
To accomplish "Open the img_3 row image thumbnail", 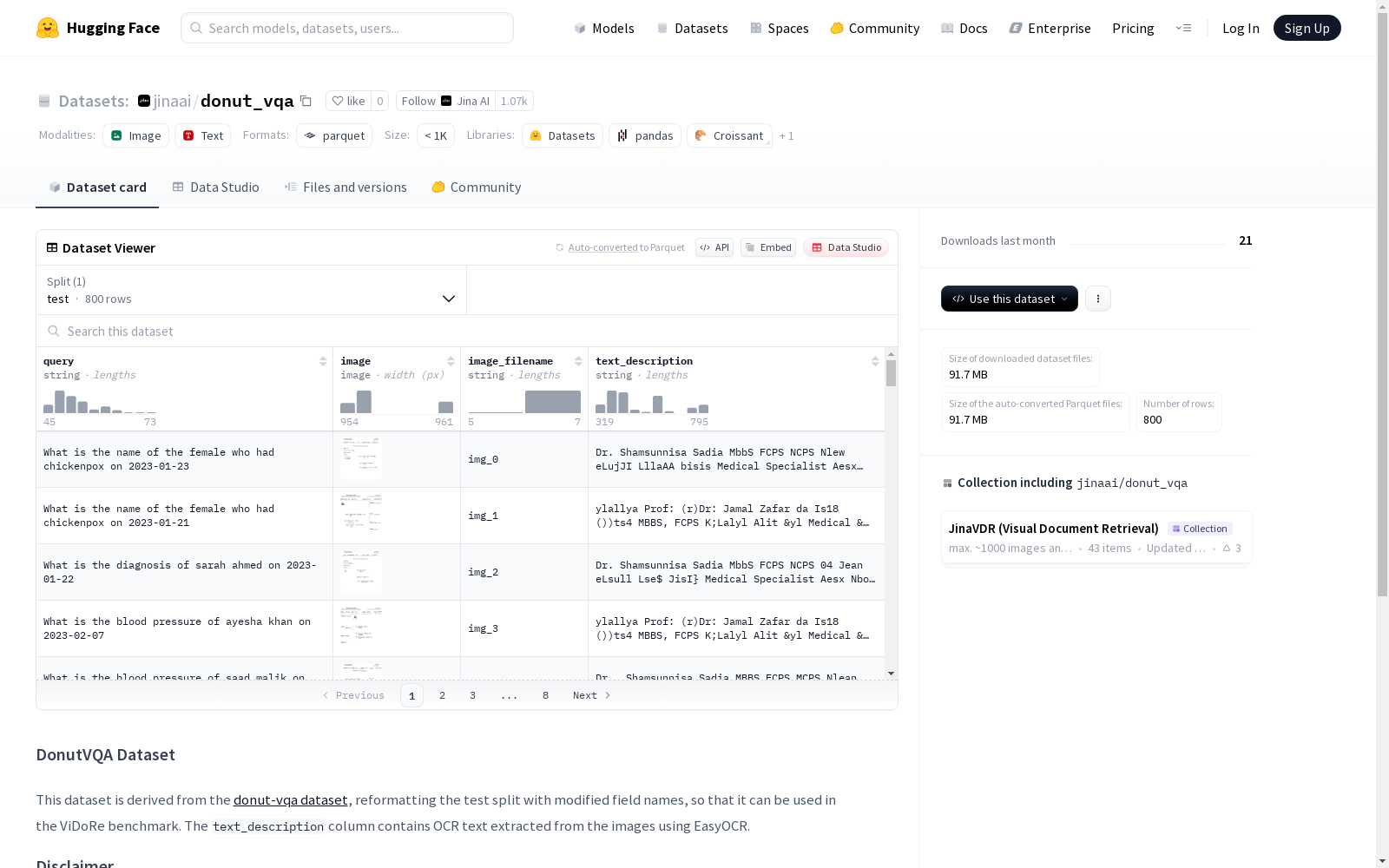I will click(361, 628).
